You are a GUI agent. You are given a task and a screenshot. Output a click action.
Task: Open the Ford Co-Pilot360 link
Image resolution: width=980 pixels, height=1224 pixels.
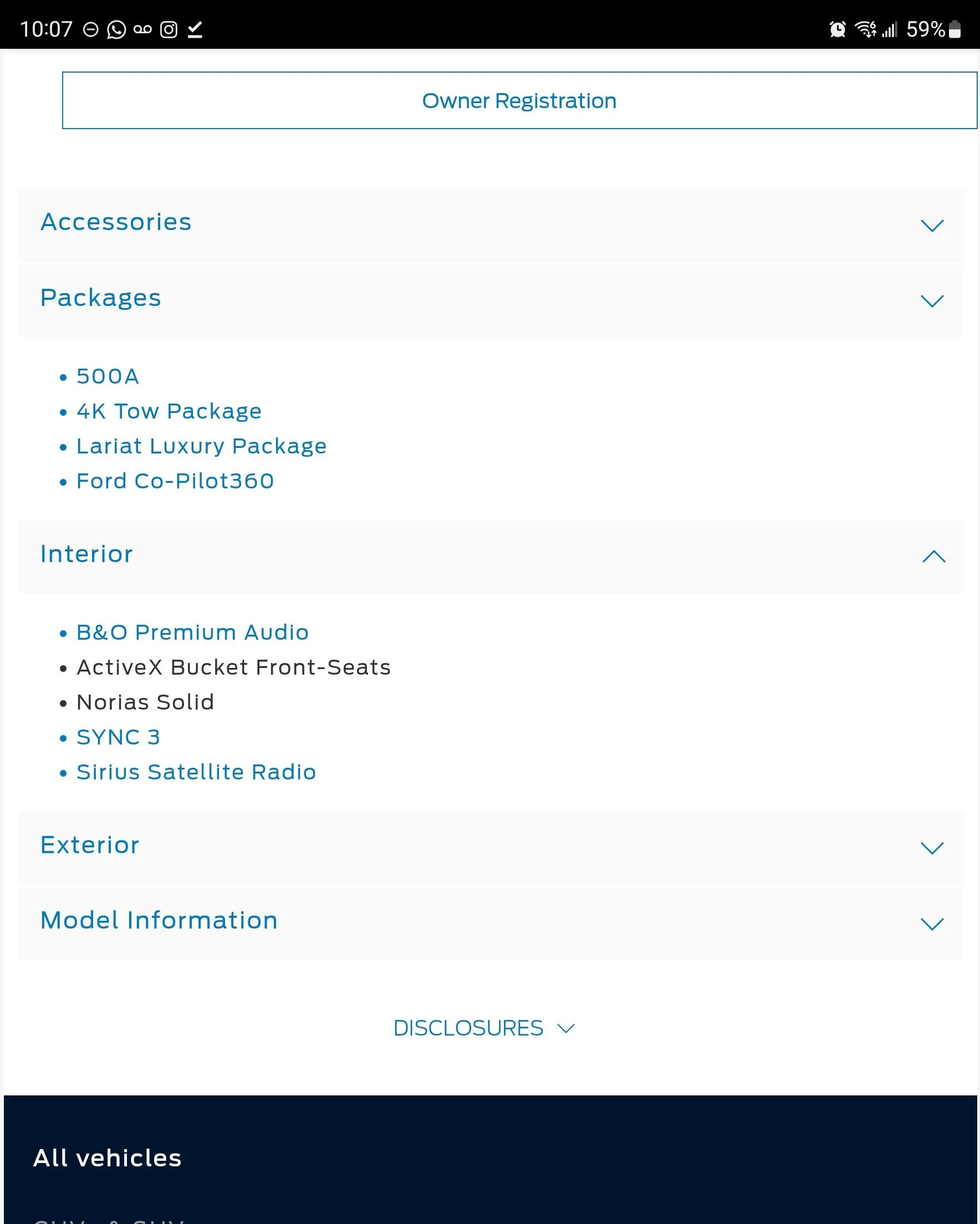176,481
